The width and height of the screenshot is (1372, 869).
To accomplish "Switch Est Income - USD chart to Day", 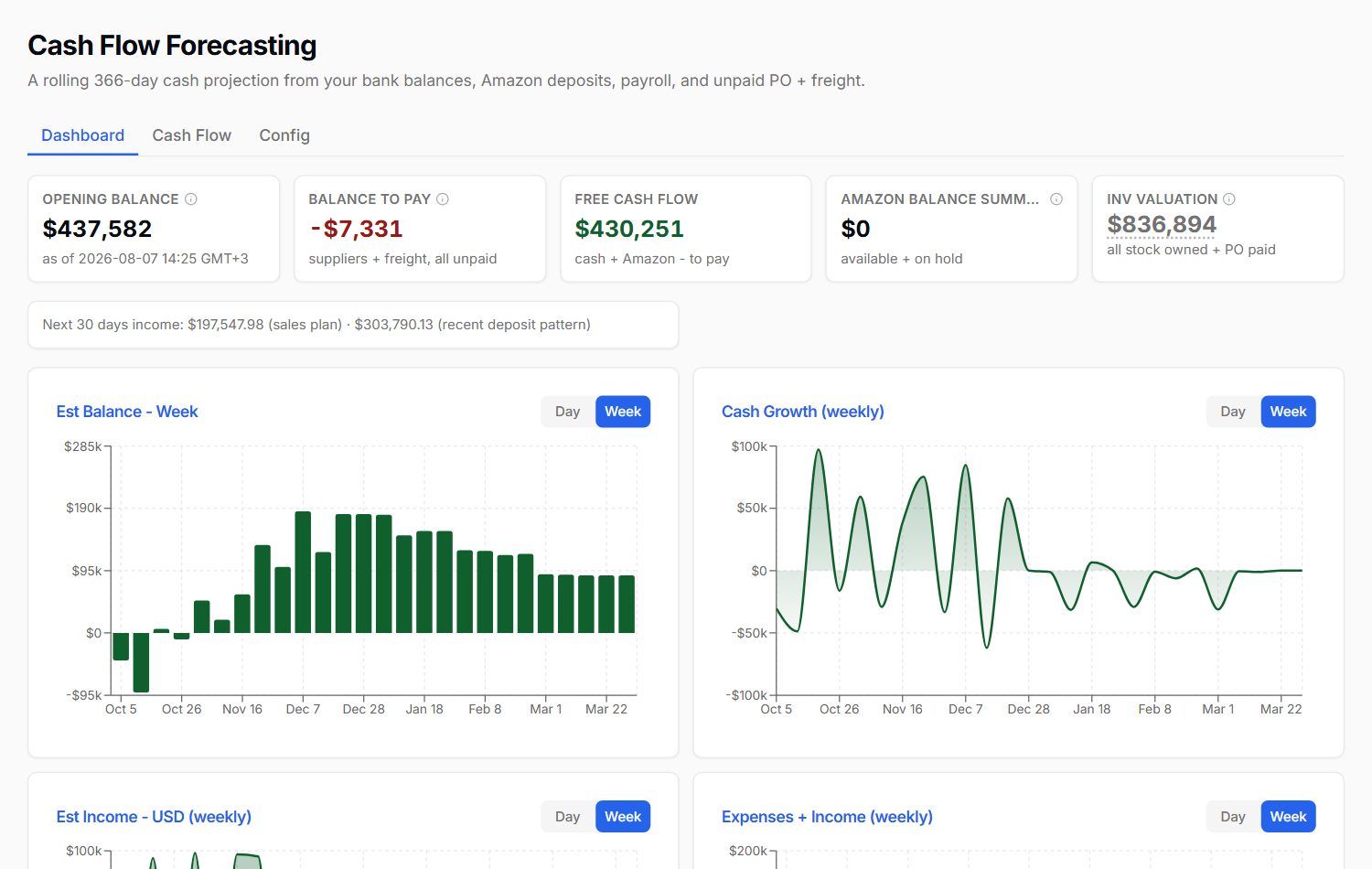I will coord(567,817).
